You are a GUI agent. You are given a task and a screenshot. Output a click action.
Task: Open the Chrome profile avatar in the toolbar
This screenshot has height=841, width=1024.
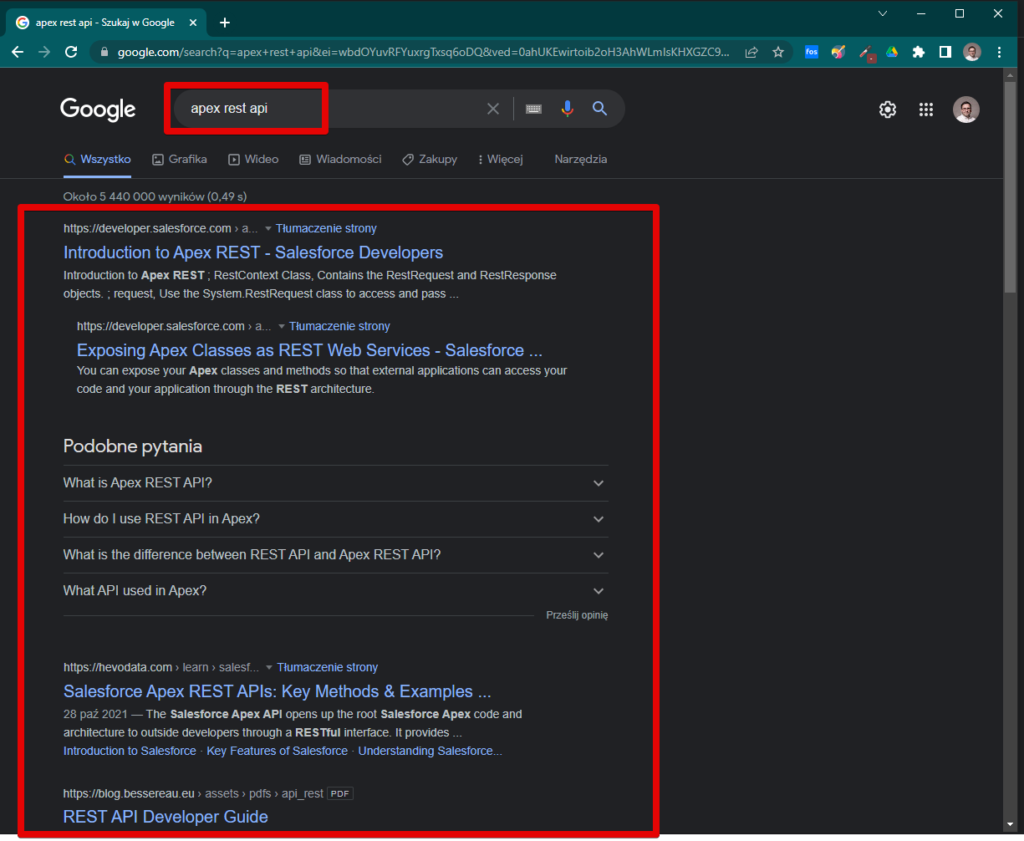coord(972,52)
